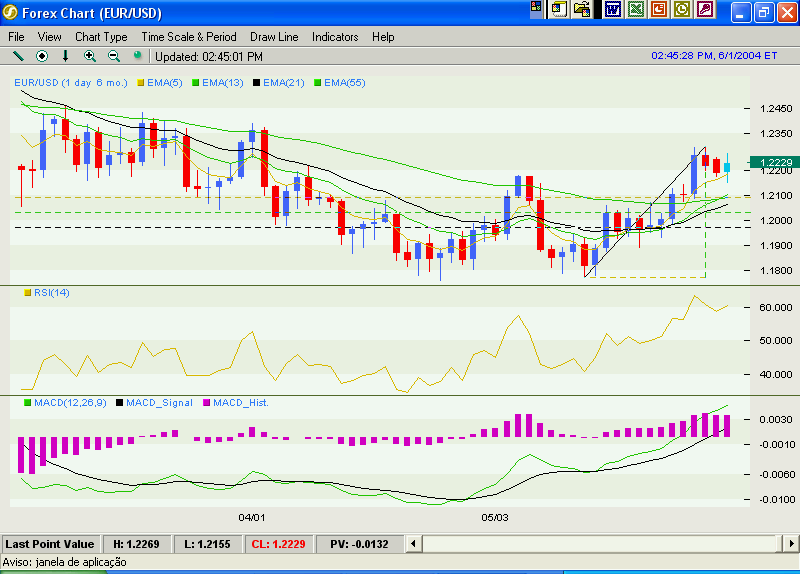Open the Time Scale & Period menu
This screenshot has width=800, height=574.
(x=189, y=37)
